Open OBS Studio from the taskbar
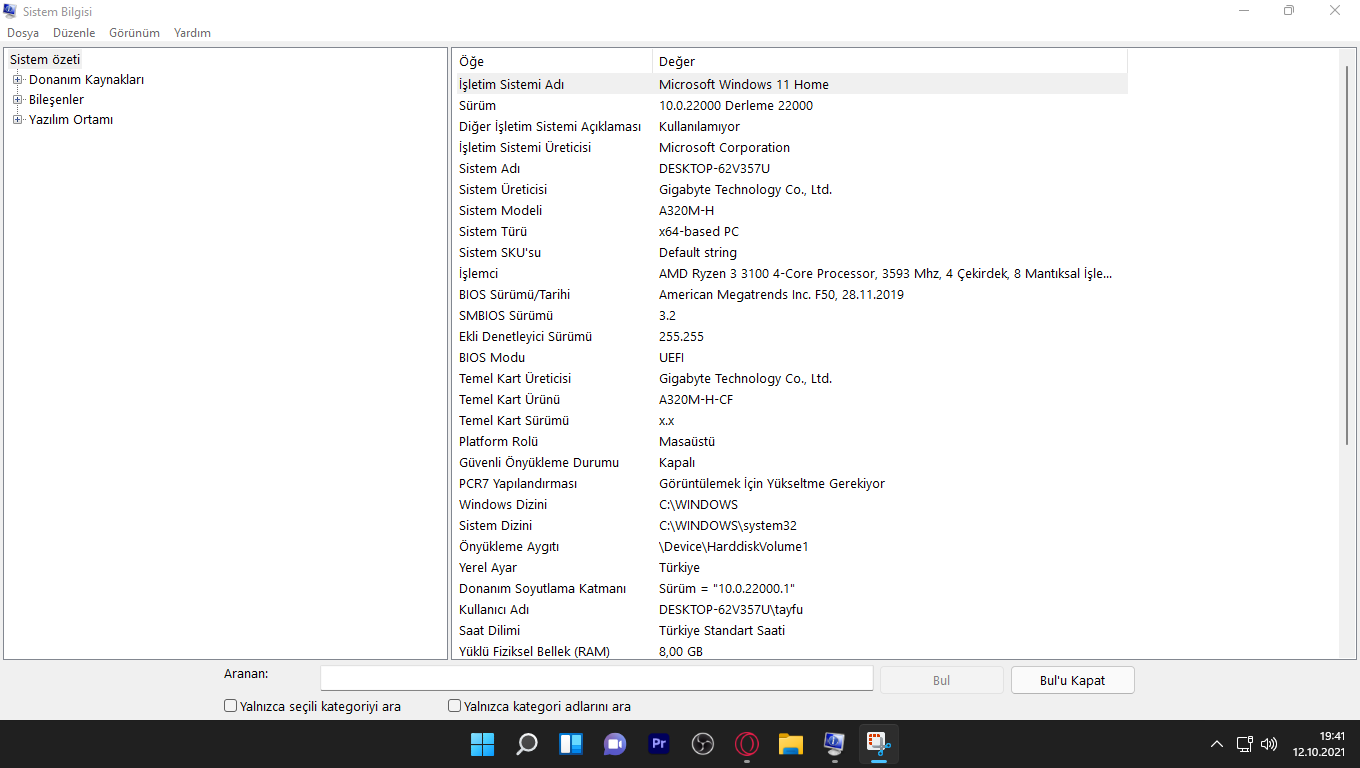Screen dimensions: 1360x768 [703, 744]
